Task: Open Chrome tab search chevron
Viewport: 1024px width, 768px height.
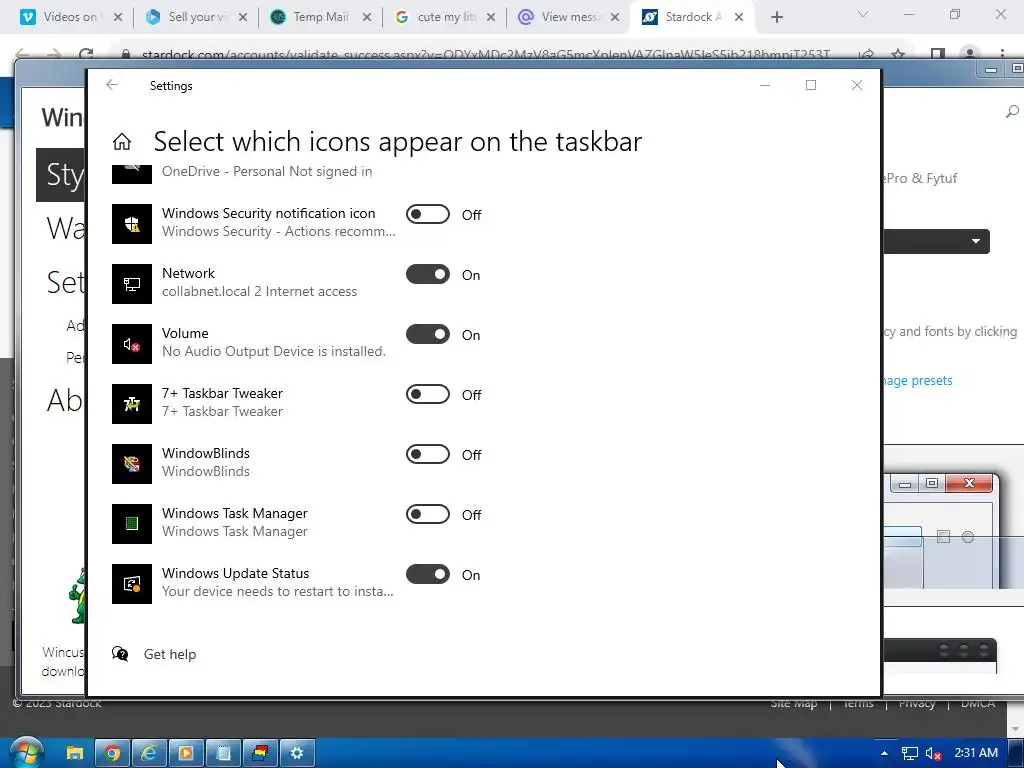Action: (863, 14)
